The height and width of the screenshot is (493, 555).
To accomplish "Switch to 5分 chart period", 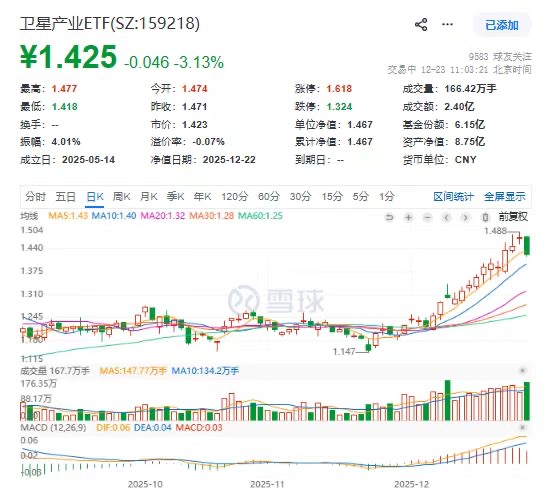I will click(x=361, y=196).
